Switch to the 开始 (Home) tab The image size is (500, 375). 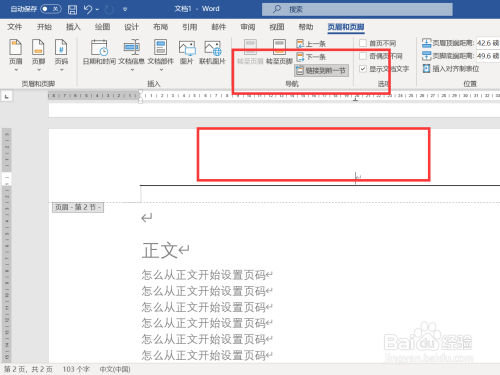pos(44,27)
